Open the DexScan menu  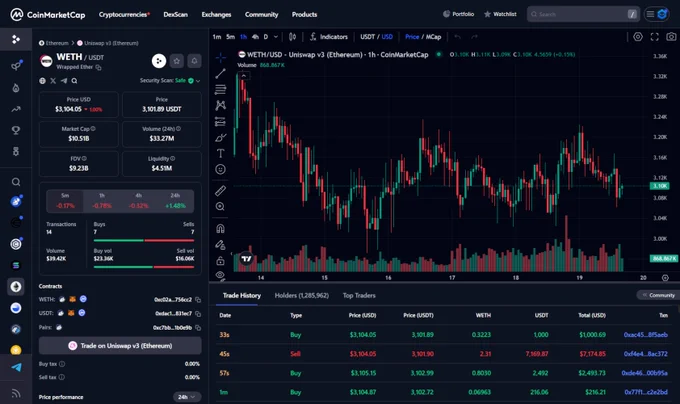point(176,14)
